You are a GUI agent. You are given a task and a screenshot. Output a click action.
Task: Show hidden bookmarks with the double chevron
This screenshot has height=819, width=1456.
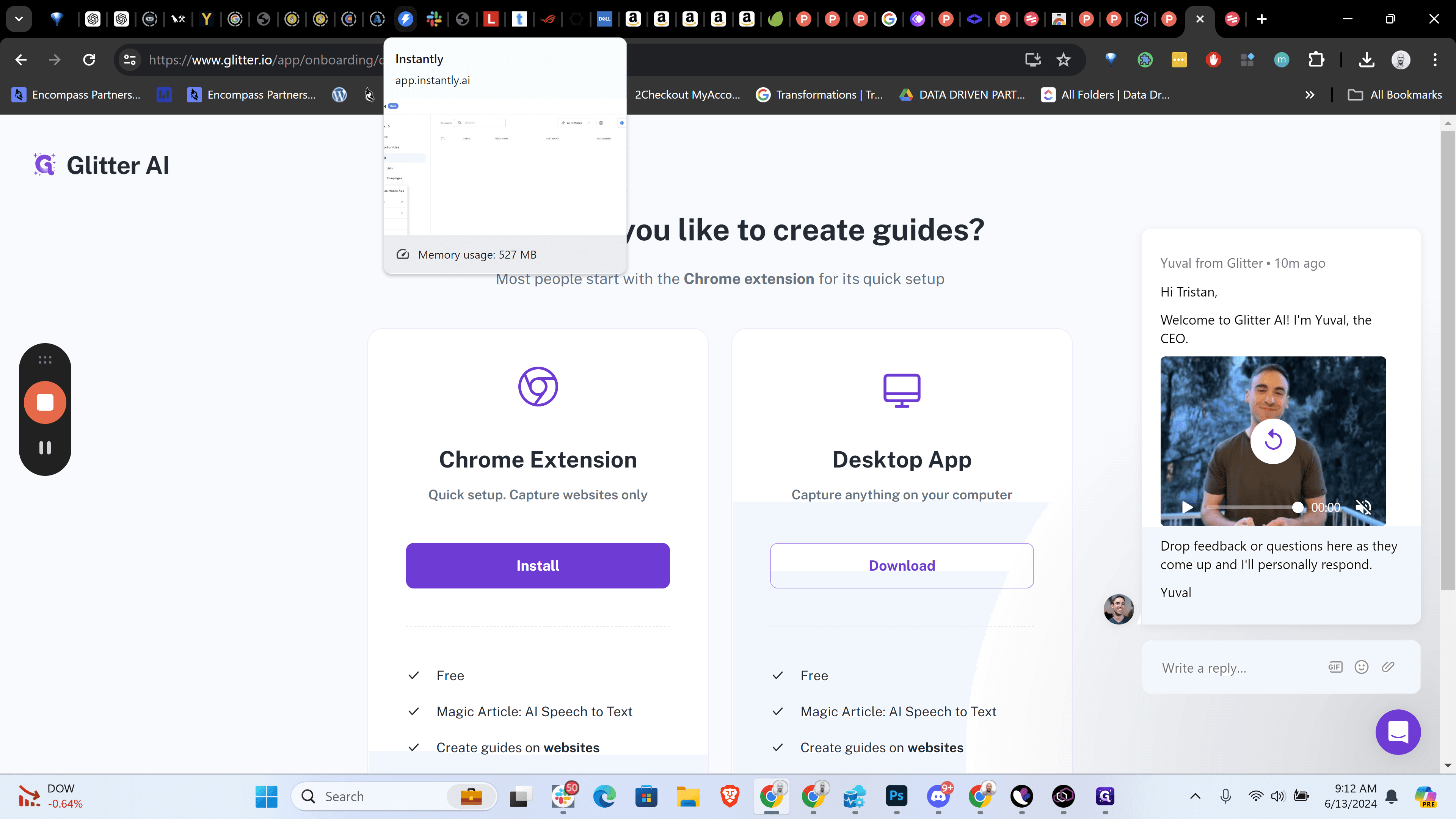1310,95
